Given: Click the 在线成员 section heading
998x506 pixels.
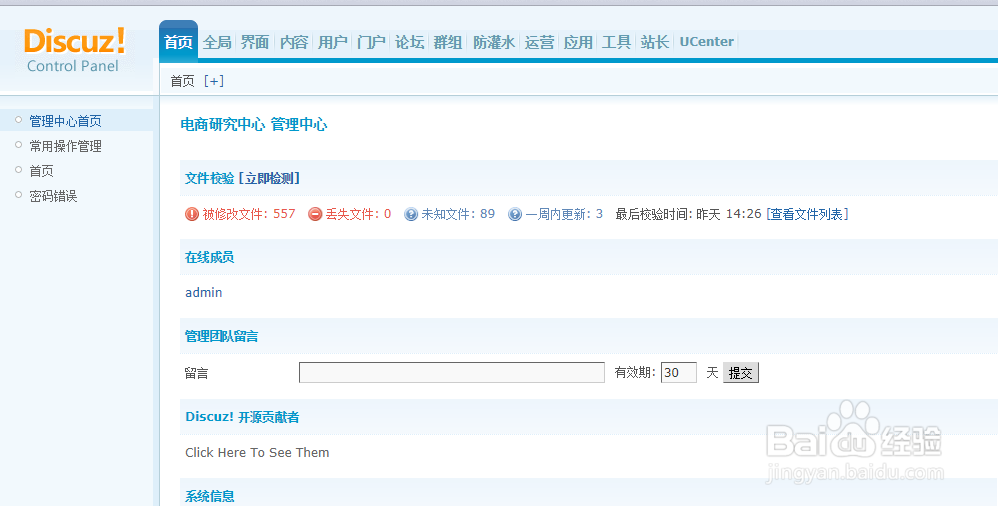Looking at the screenshot, I should click(209, 257).
